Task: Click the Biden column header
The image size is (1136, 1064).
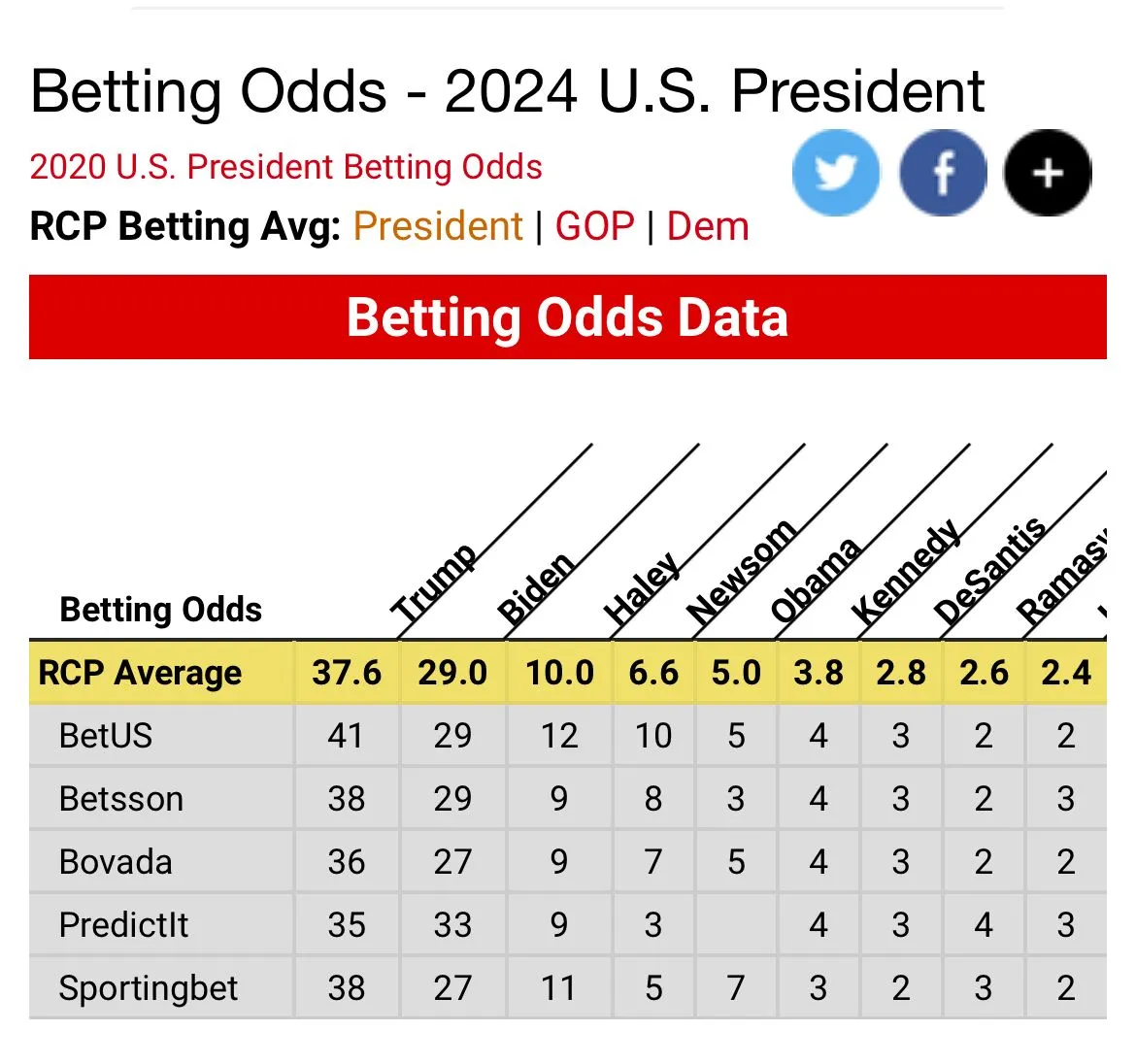Action: click(x=535, y=588)
